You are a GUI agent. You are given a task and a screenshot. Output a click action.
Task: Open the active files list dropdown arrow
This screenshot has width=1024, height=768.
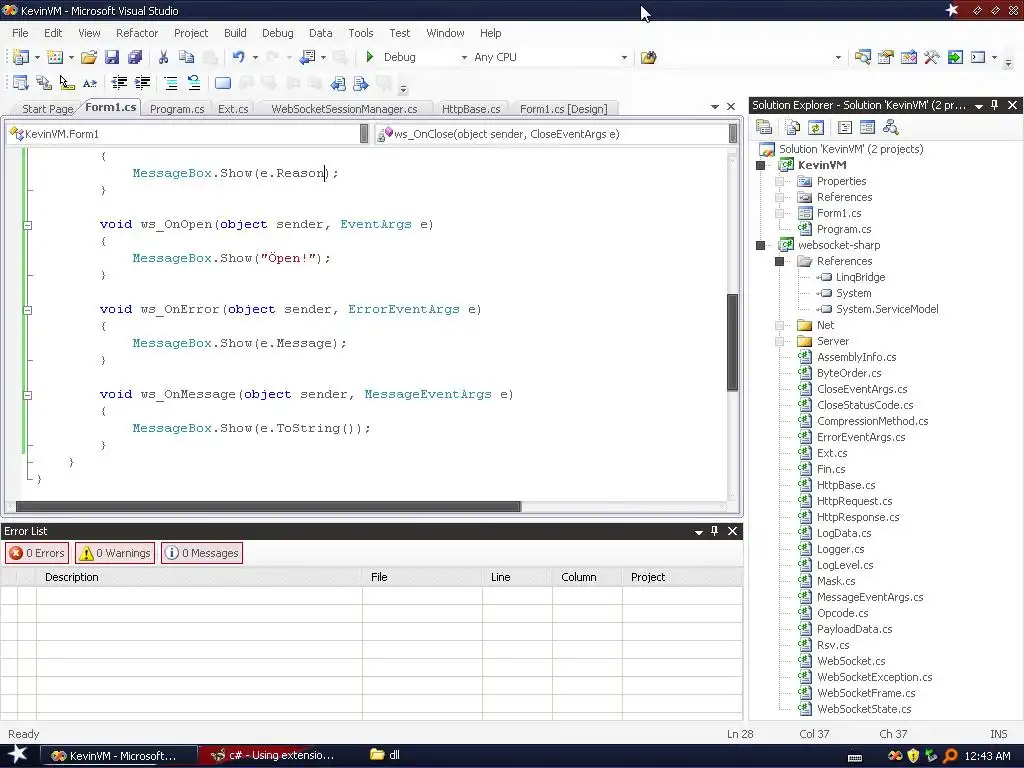[714, 106]
